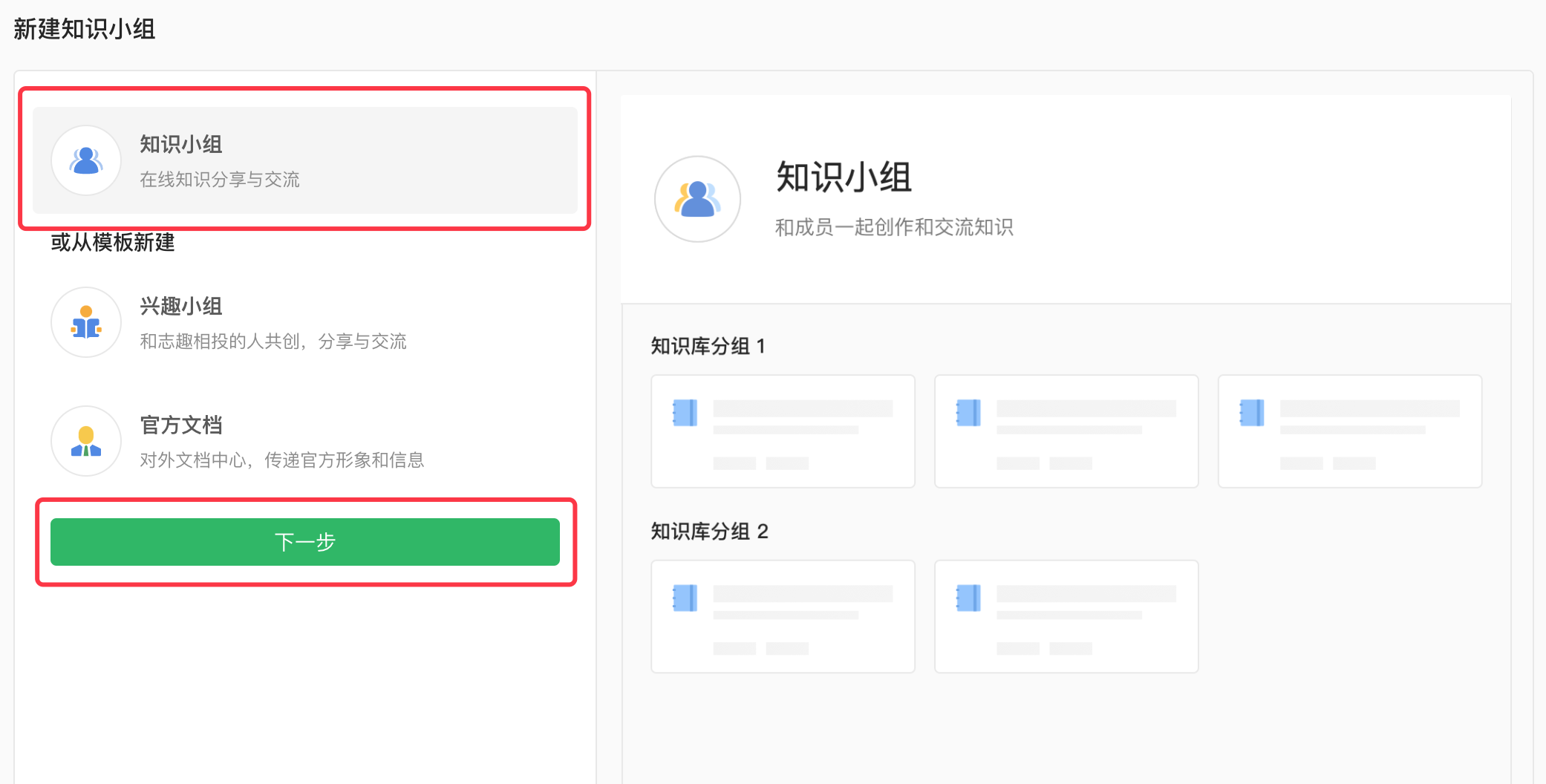1546x784 pixels.
Task: Click the text 在线知识分享与交流
Action: click(220, 180)
